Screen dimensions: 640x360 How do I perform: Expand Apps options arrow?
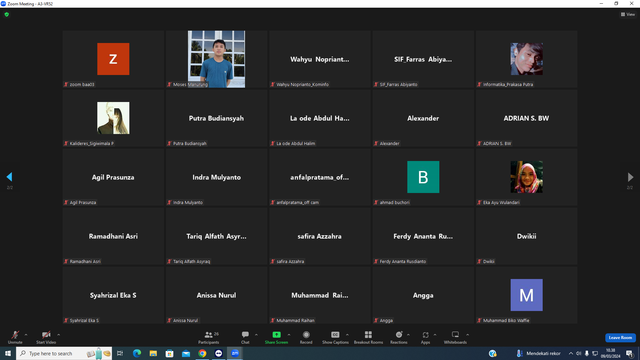coord(435,335)
